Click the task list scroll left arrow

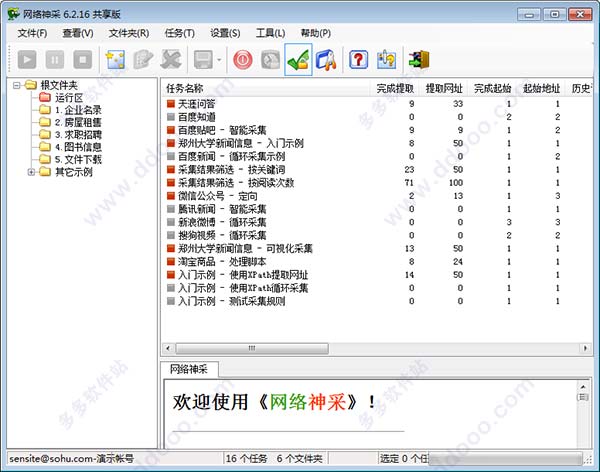coord(168,348)
